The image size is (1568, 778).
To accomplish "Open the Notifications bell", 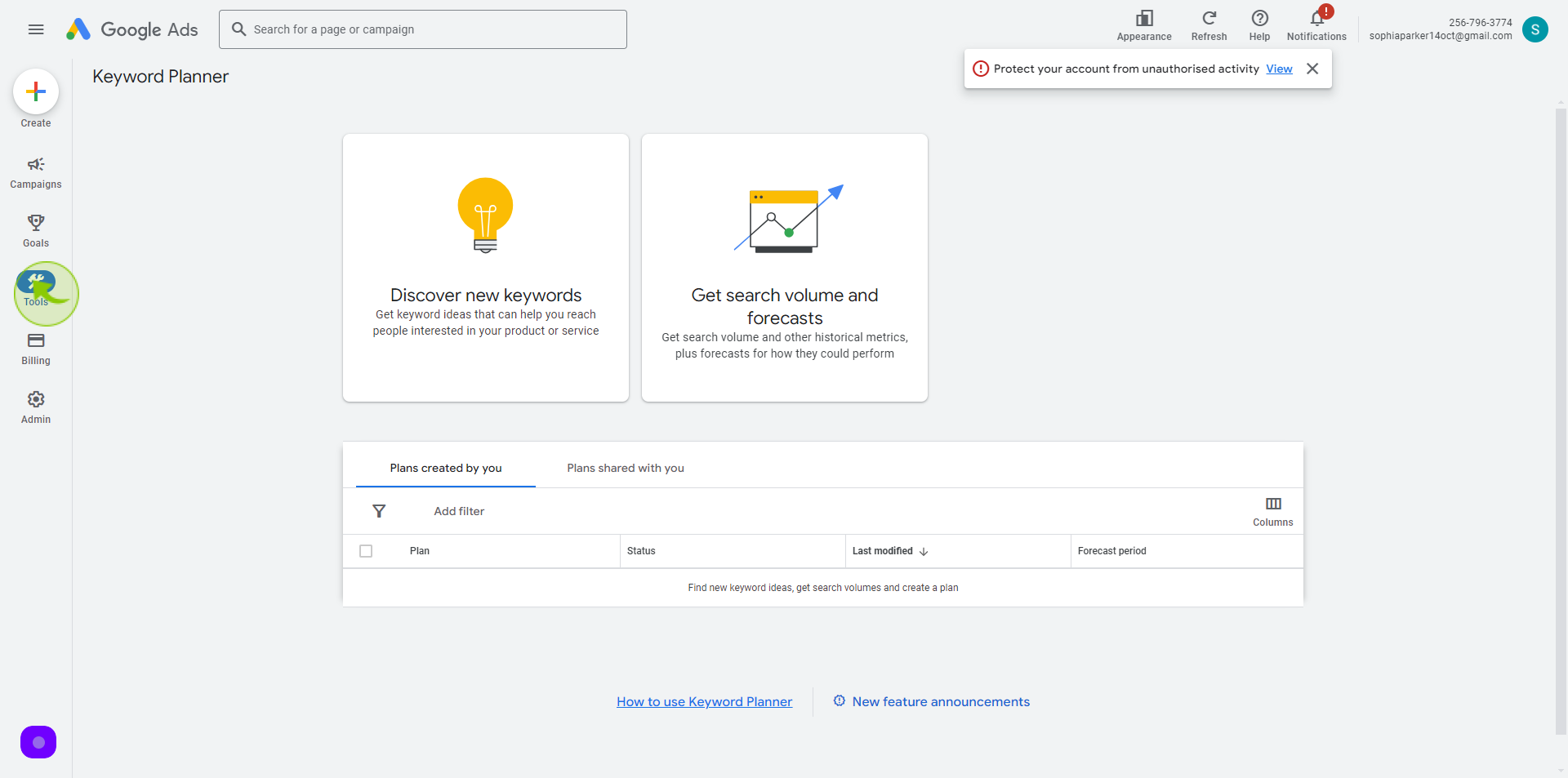I will point(1316,26).
